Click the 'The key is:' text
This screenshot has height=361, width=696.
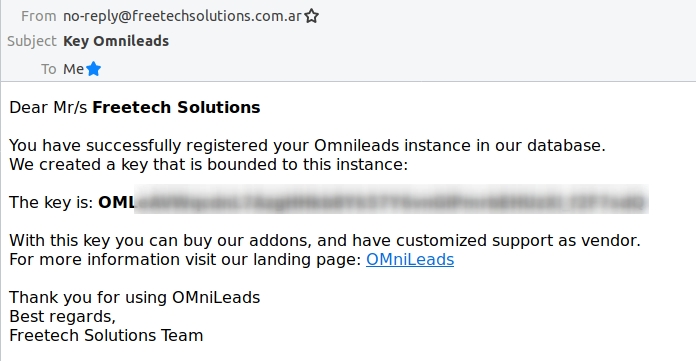51,202
